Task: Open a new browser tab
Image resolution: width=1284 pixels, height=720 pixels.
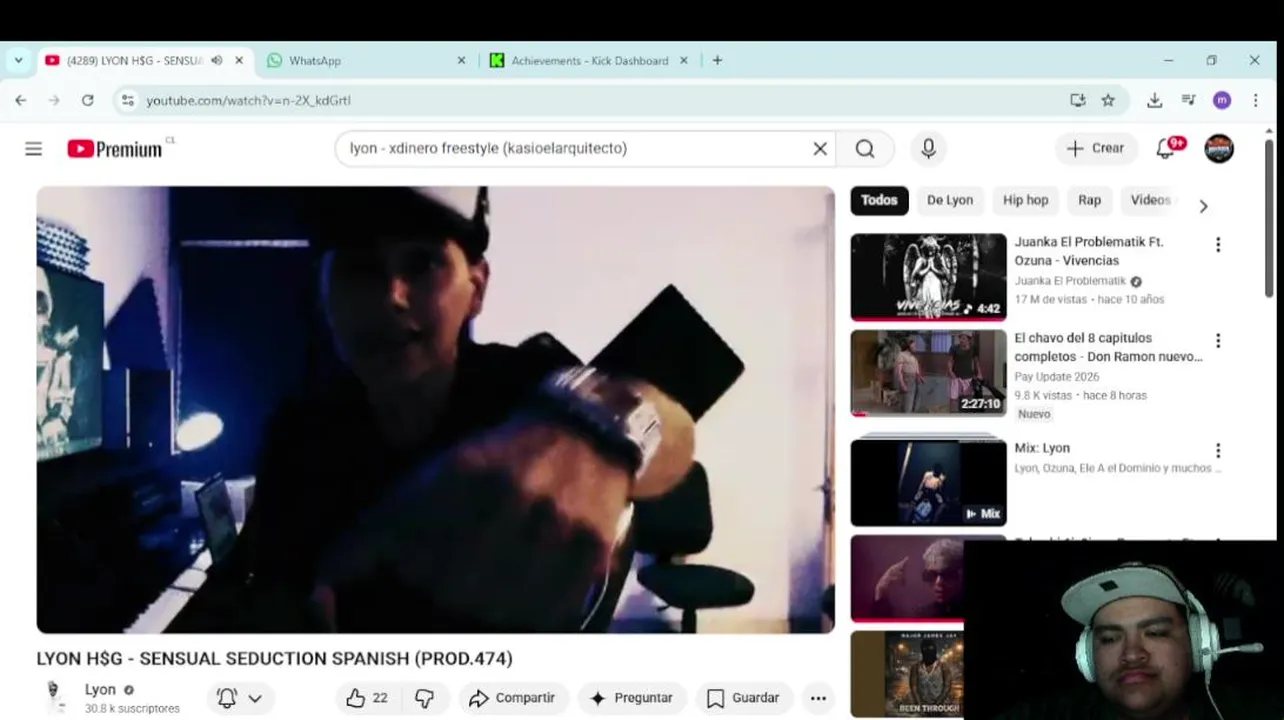Action: point(717,60)
